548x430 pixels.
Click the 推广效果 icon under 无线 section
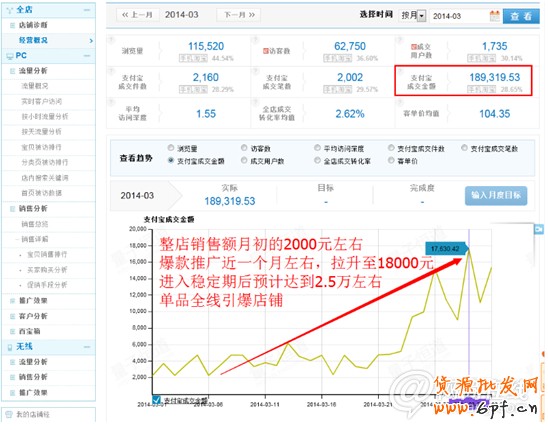click(x=13, y=393)
